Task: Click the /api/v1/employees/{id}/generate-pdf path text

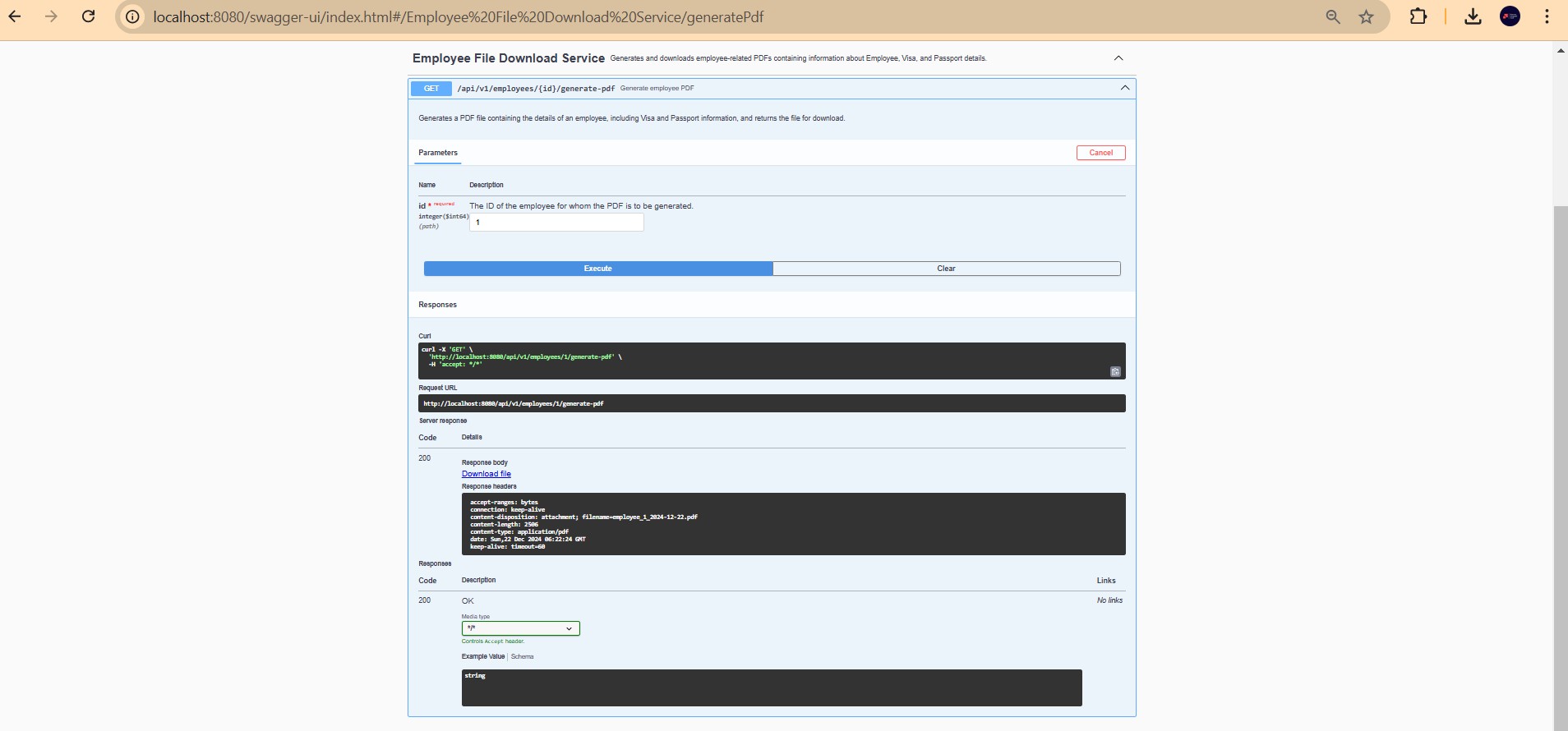Action: [x=536, y=89]
